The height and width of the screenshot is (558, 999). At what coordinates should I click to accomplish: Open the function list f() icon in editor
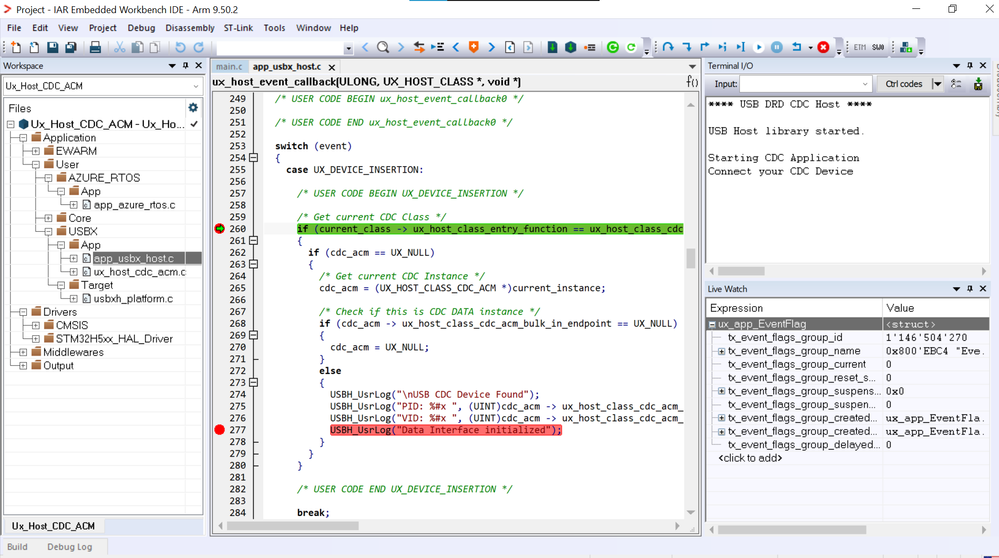[692, 82]
